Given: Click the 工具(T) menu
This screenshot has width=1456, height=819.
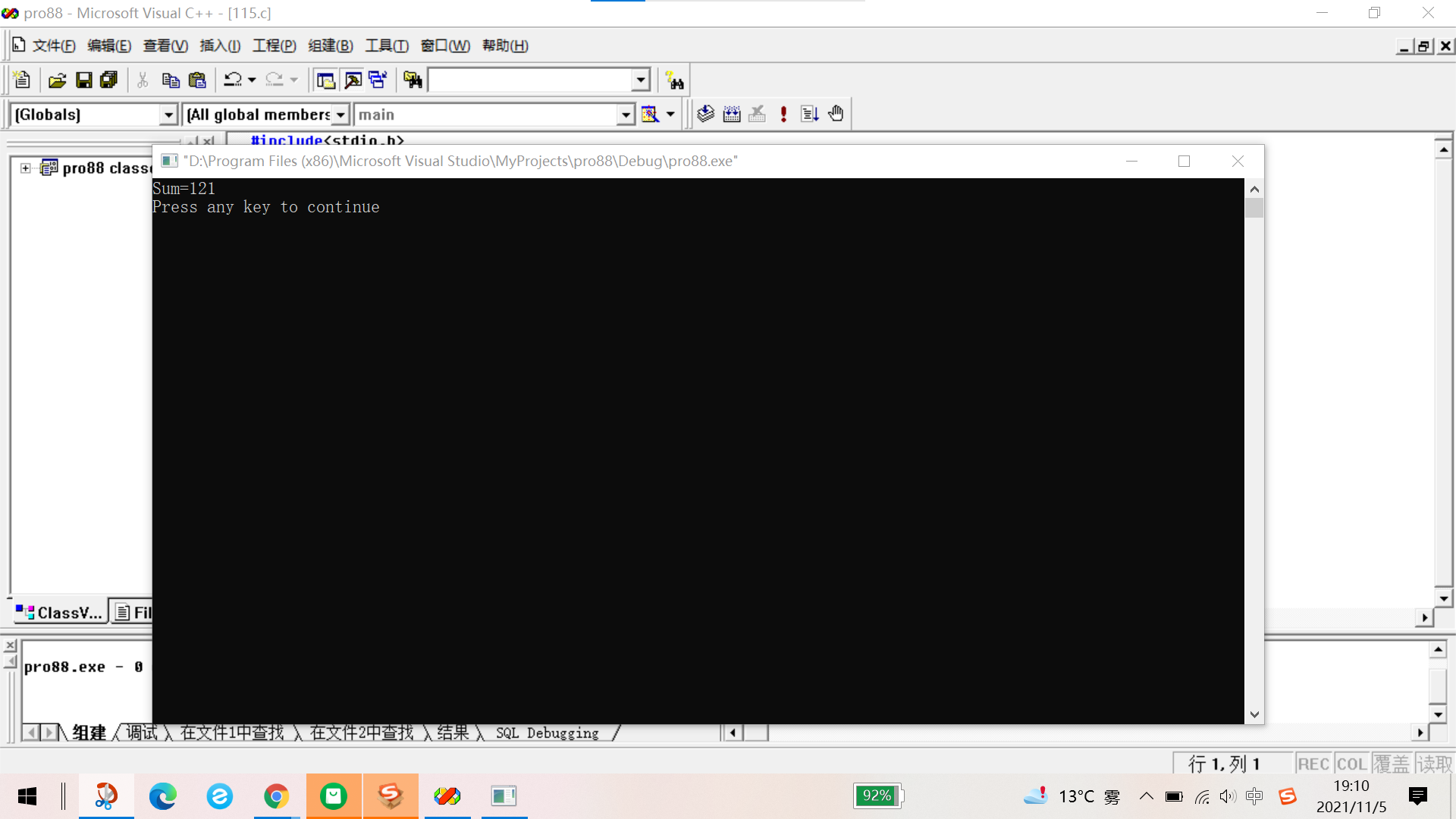Looking at the screenshot, I should point(387,45).
